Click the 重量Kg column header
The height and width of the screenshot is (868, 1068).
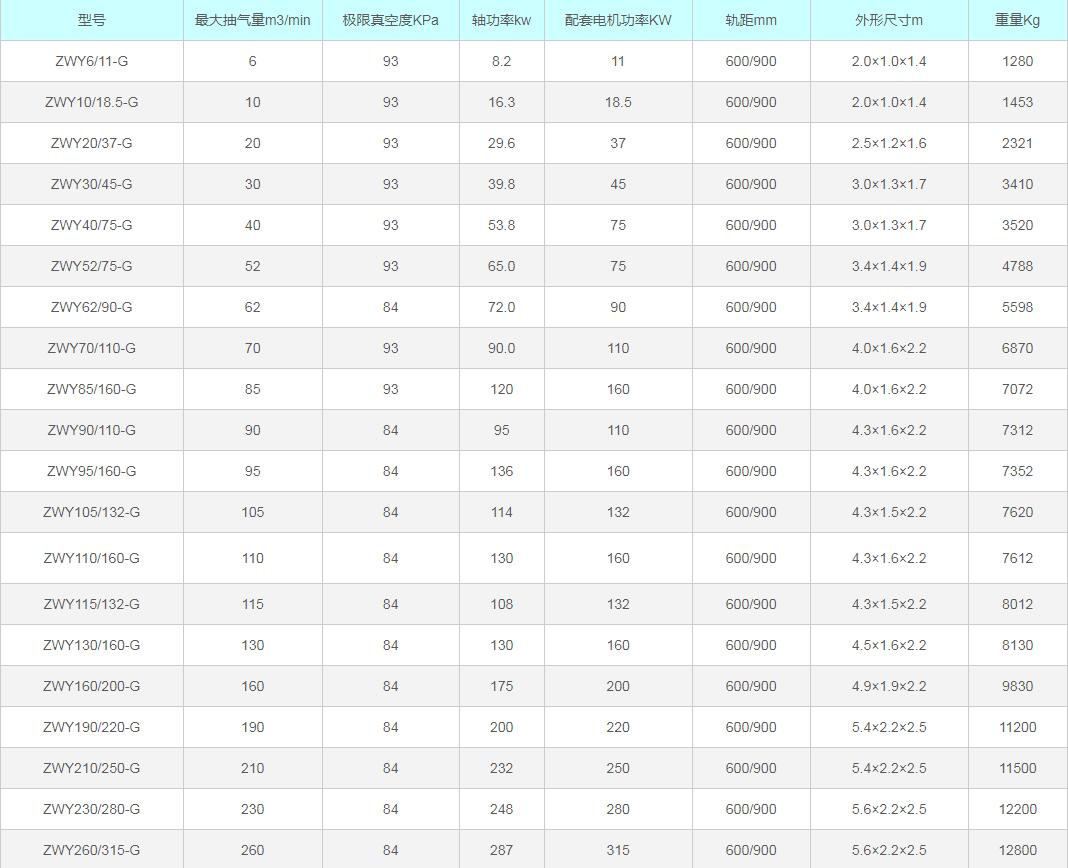click(x=1017, y=20)
